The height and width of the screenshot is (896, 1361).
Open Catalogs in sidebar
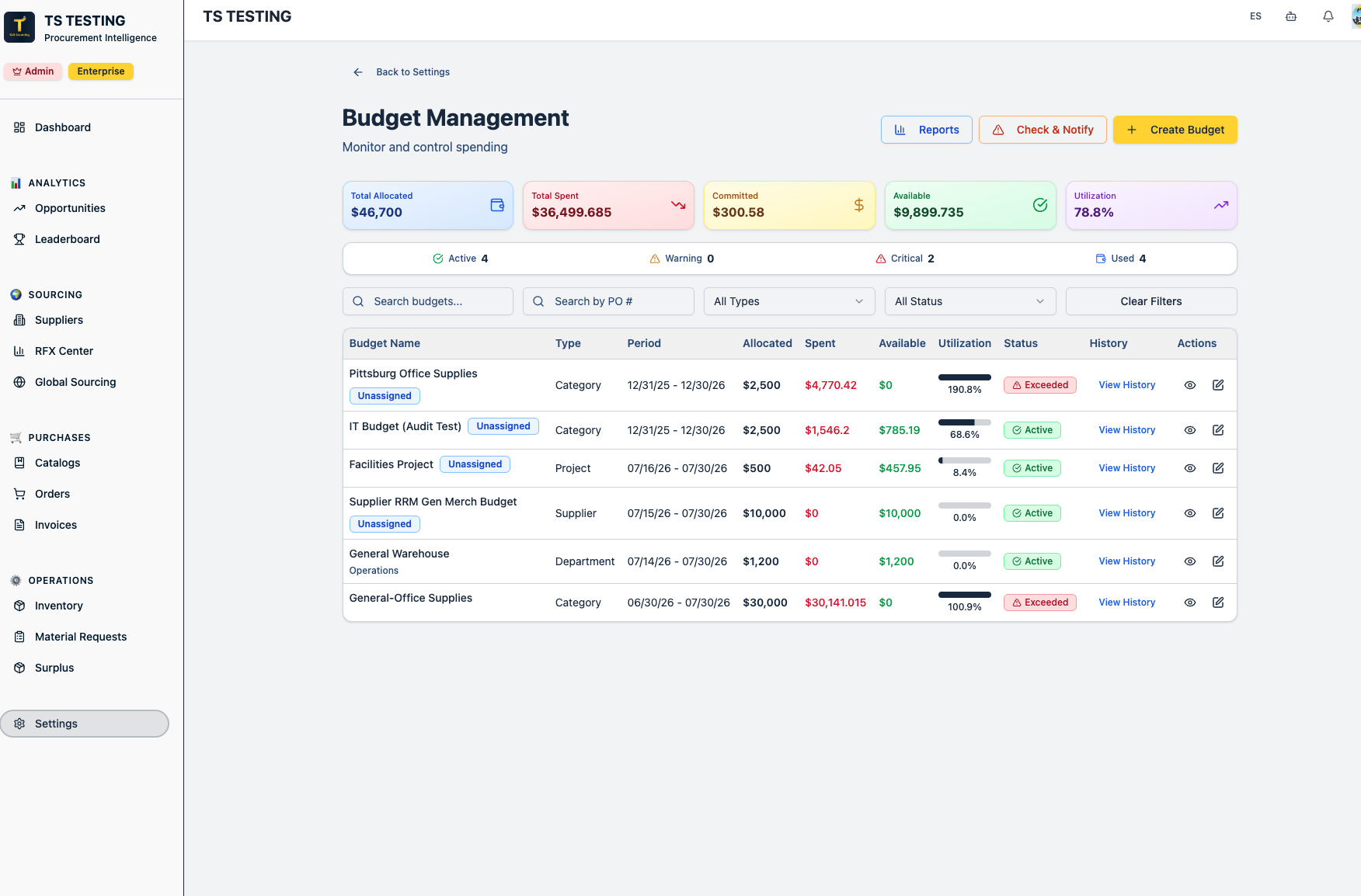click(x=57, y=463)
